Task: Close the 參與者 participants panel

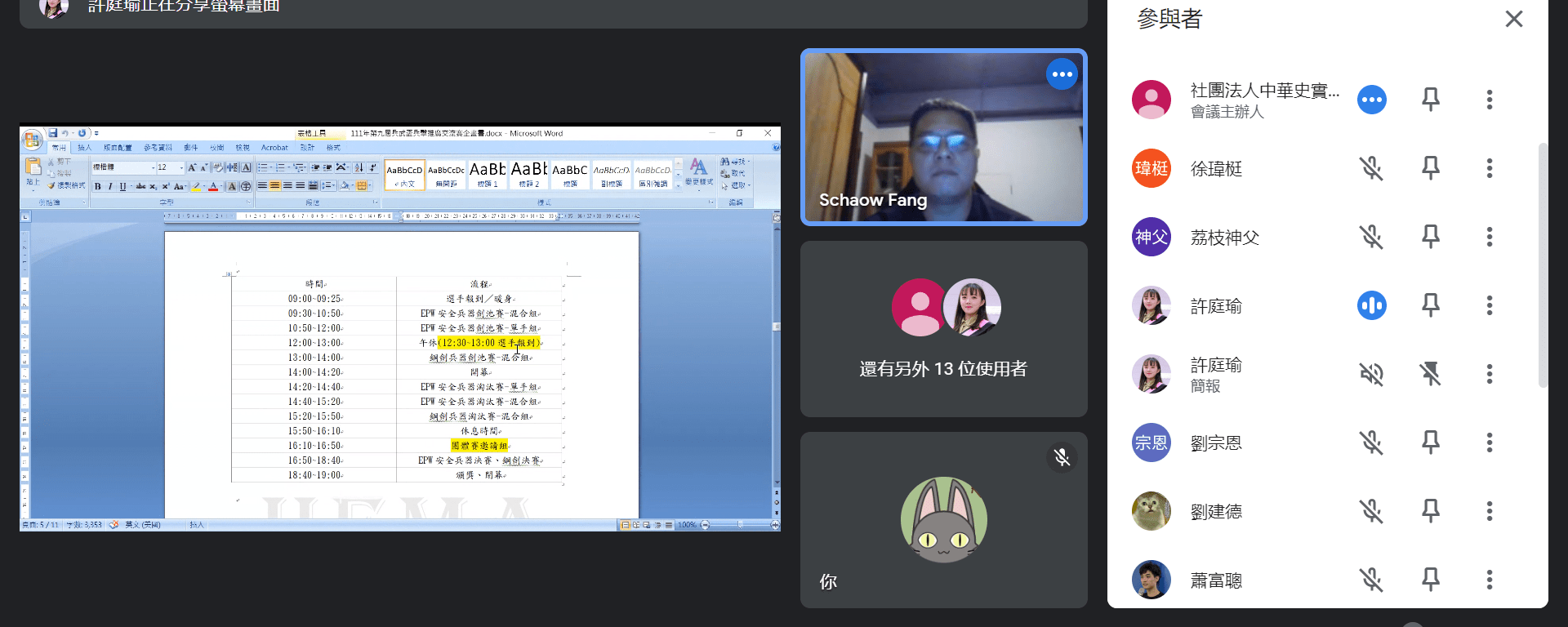Action: (x=1513, y=19)
